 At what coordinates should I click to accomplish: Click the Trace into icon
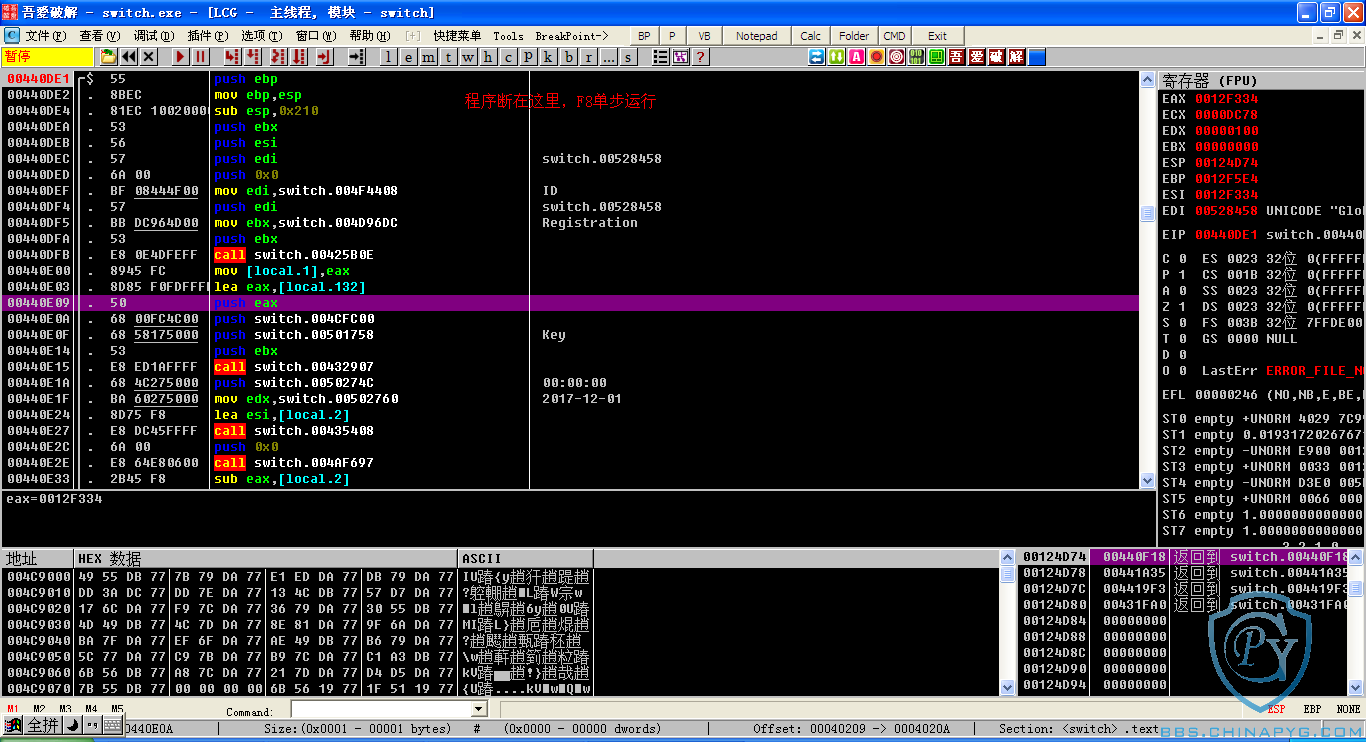pos(278,57)
